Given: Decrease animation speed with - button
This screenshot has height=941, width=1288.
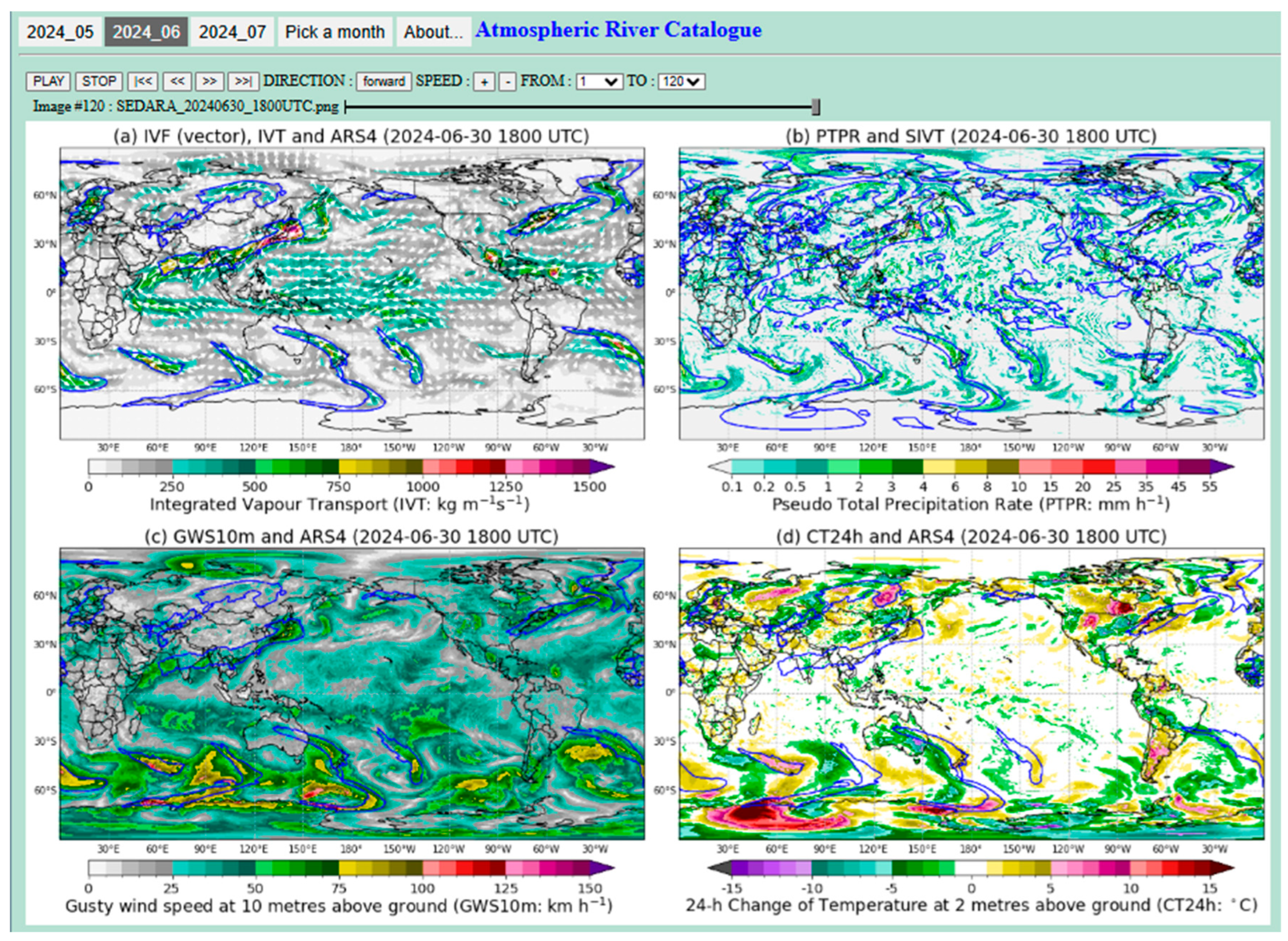Looking at the screenshot, I should point(507,82).
